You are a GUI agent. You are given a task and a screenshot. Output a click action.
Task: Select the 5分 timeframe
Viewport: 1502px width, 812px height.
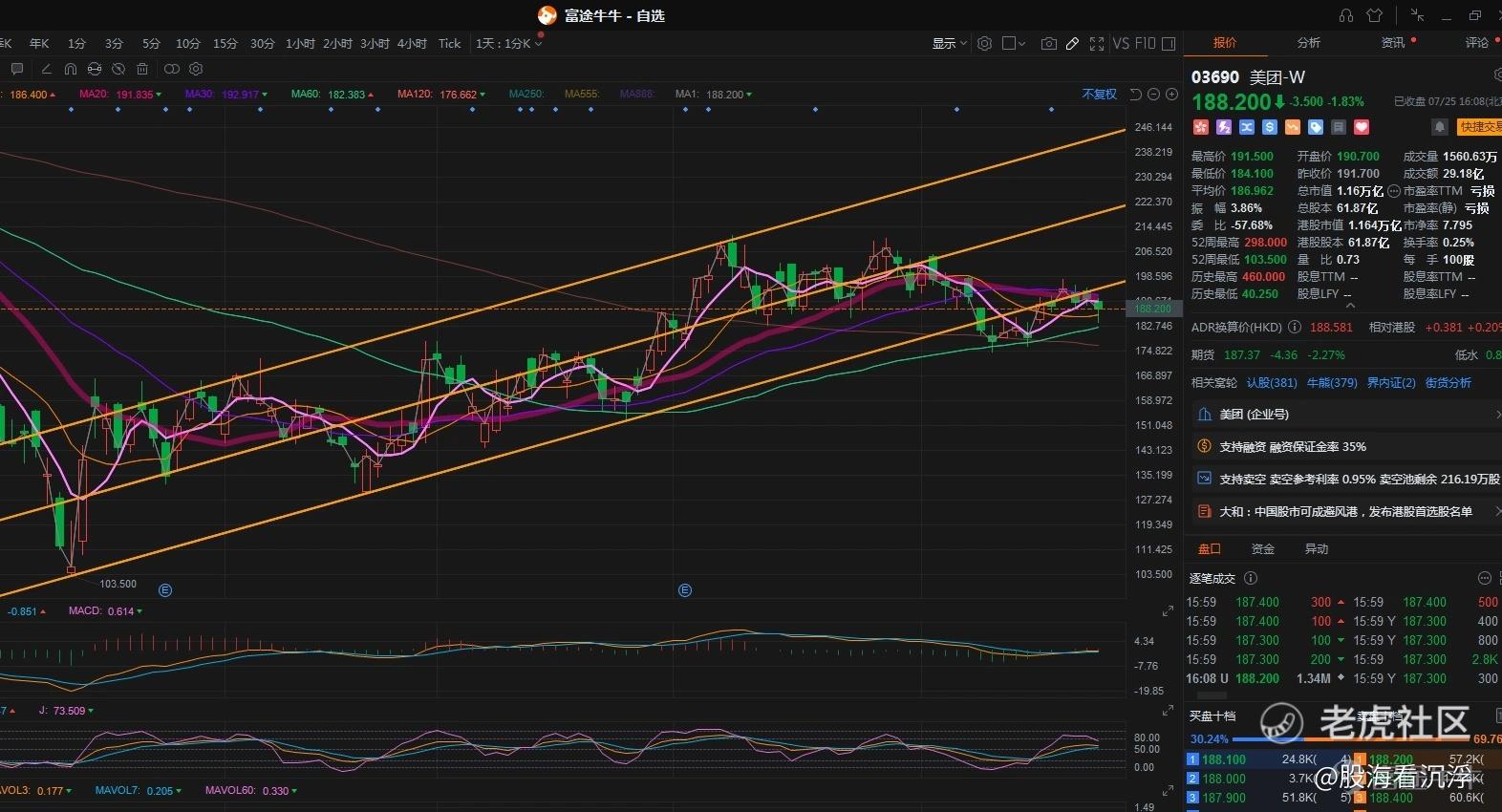click(x=151, y=43)
